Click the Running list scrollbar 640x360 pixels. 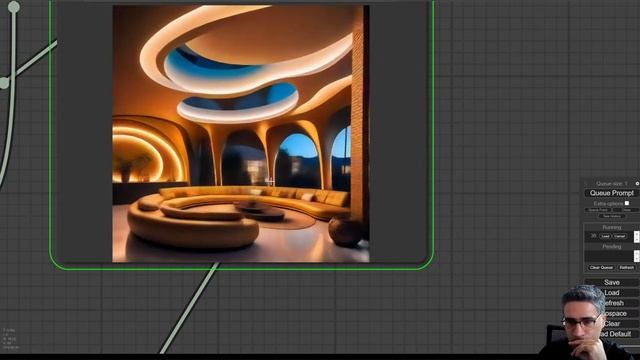tap(637, 236)
